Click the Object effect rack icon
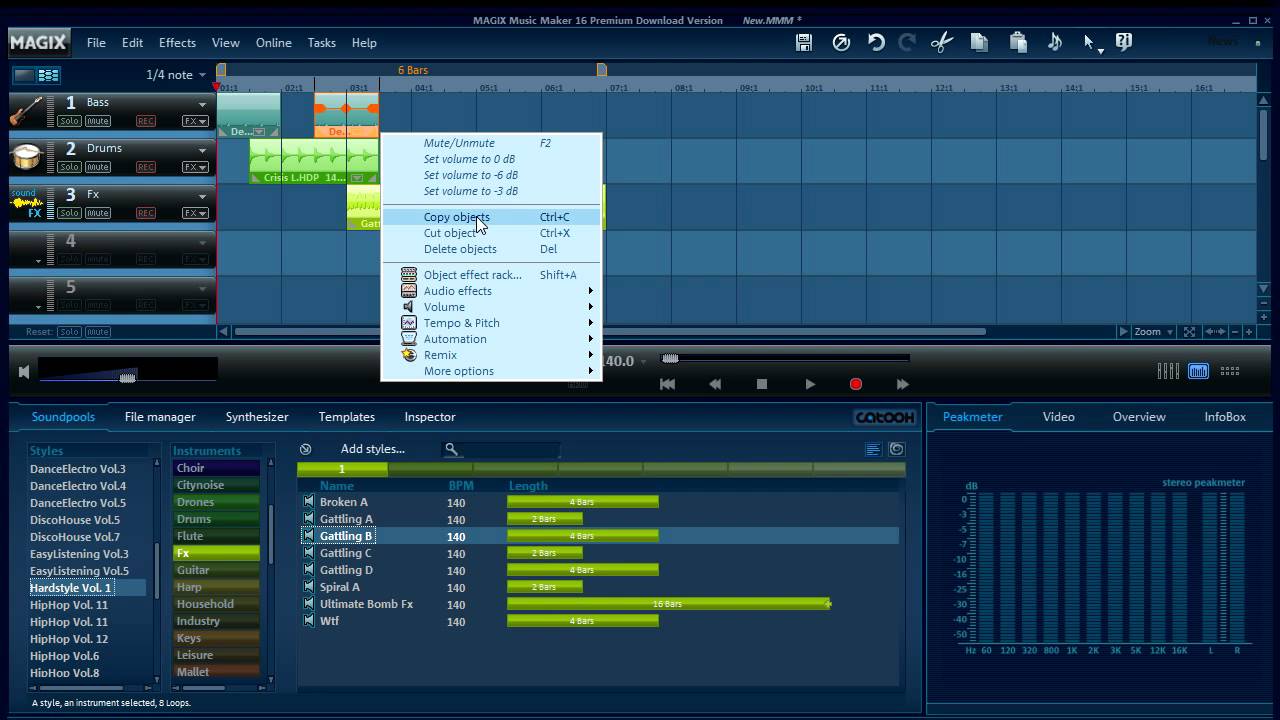 pos(409,275)
